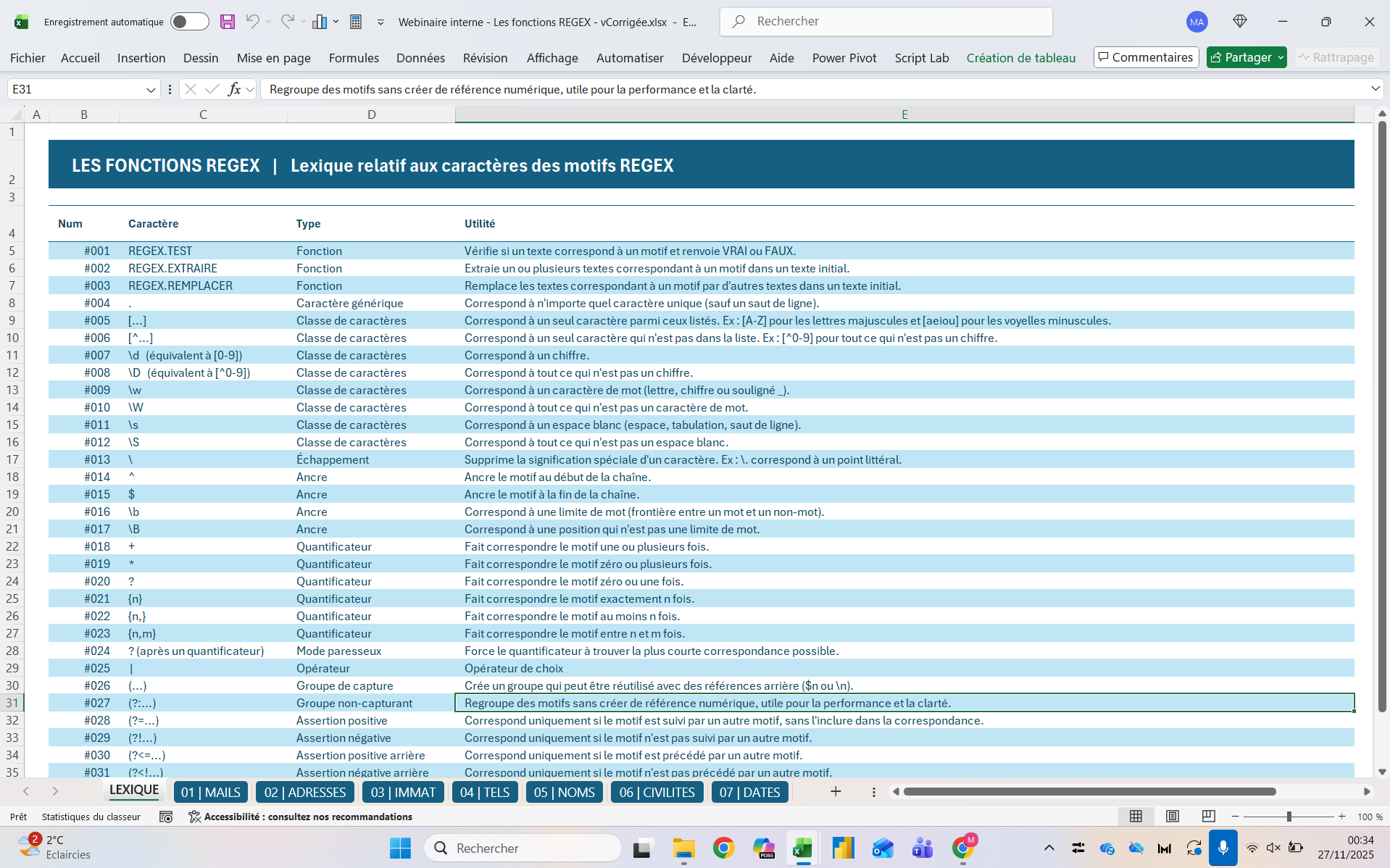Open the Fichier menu

point(28,58)
